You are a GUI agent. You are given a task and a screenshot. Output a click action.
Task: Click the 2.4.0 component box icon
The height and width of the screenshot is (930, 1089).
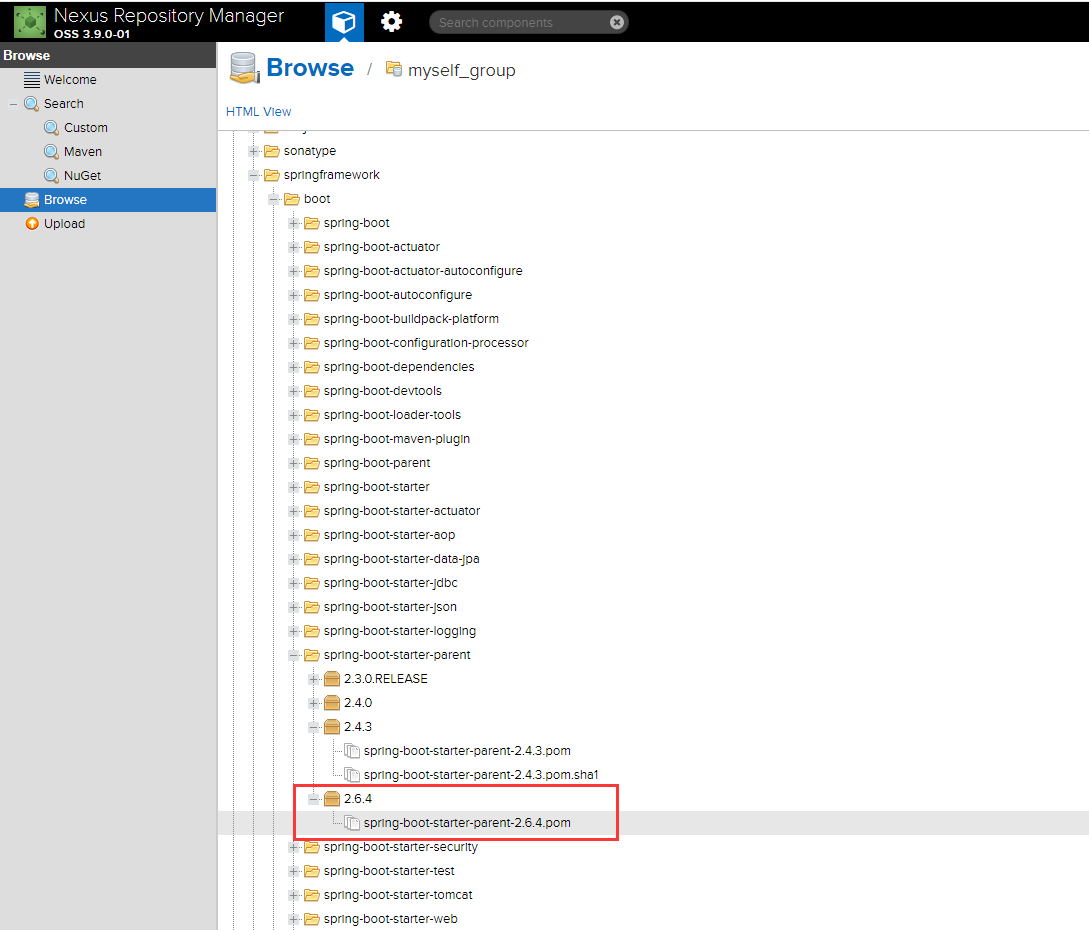332,703
